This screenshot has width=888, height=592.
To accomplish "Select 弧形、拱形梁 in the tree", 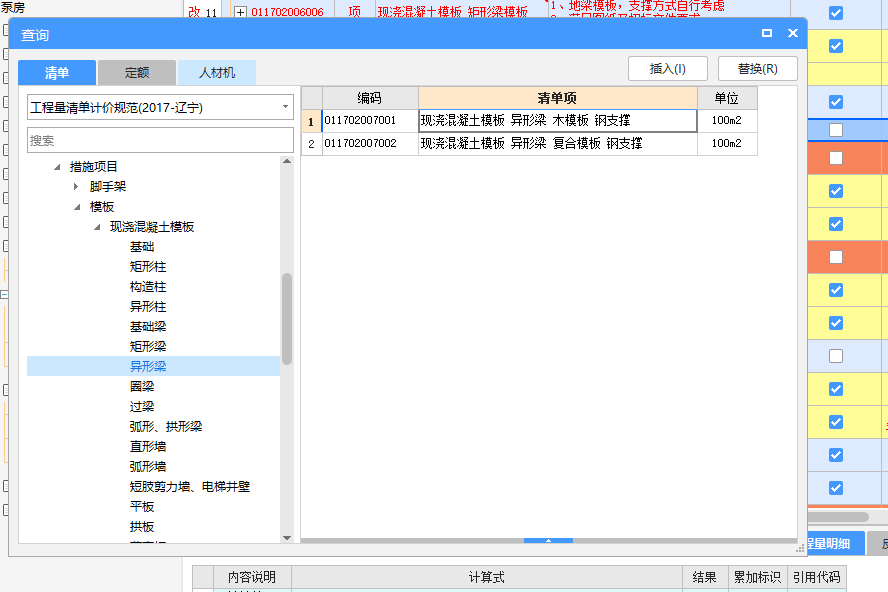I will [166, 426].
